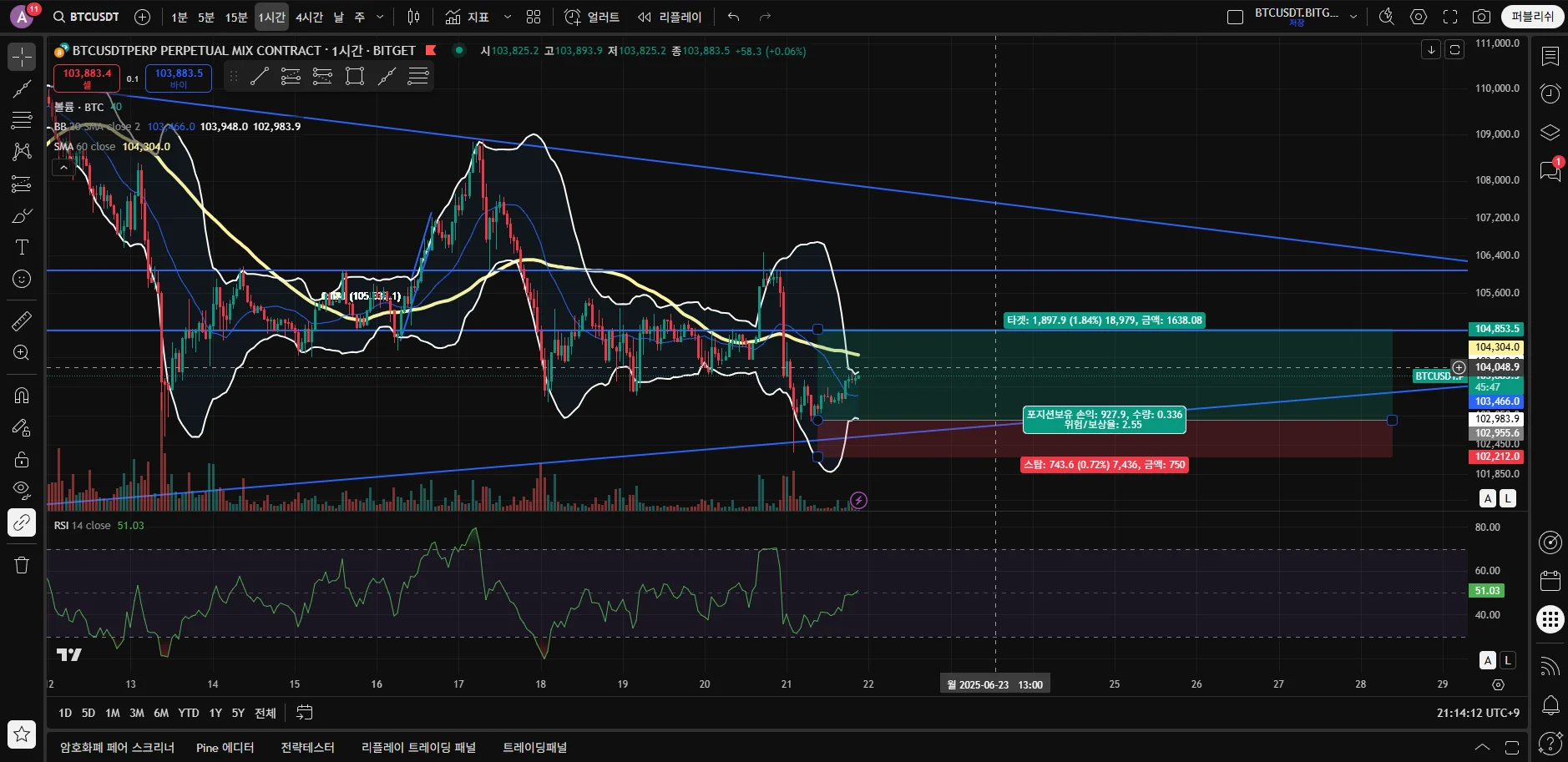Undo the last chart action
Viewport: 1568px width, 762px height.
point(733,17)
